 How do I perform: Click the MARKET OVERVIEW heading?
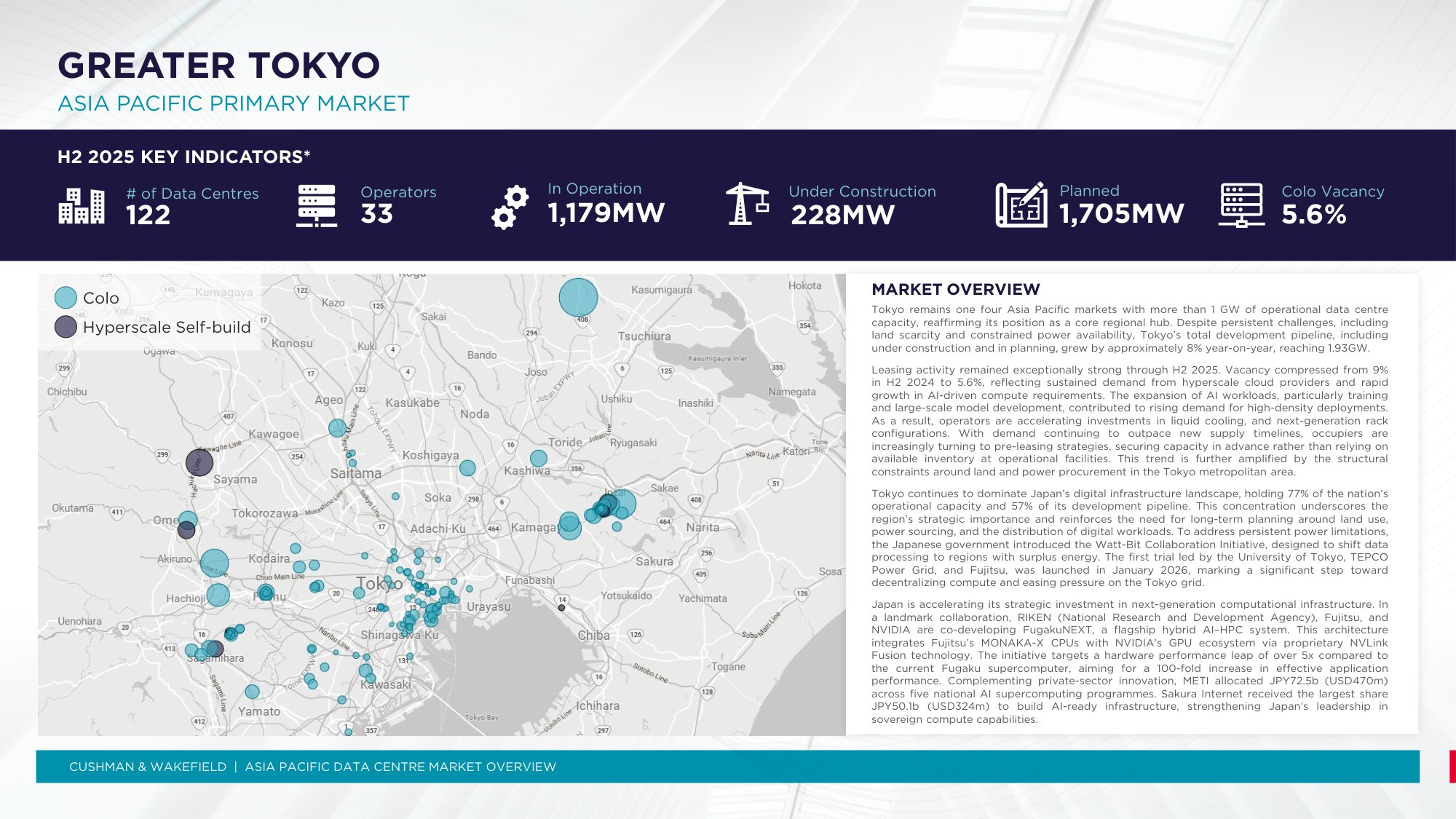(x=956, y=289)
